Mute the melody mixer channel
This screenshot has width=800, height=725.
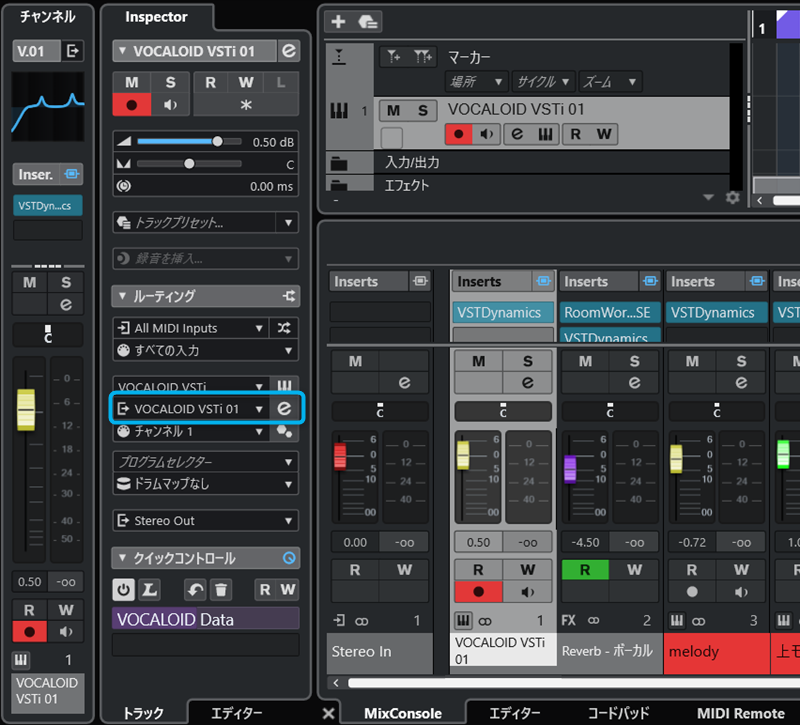click(x=692, y=361)
